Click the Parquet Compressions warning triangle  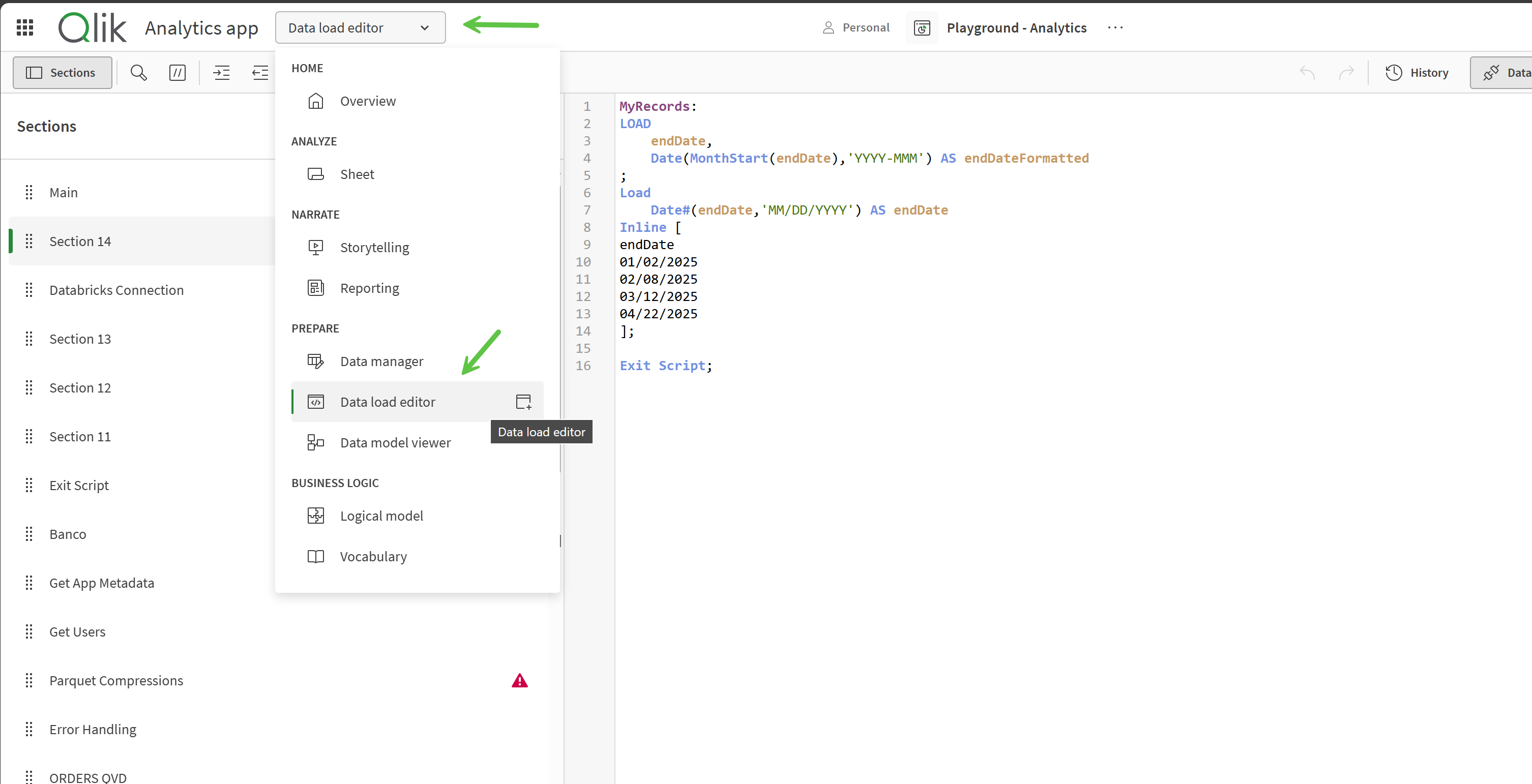click(519, 681)
